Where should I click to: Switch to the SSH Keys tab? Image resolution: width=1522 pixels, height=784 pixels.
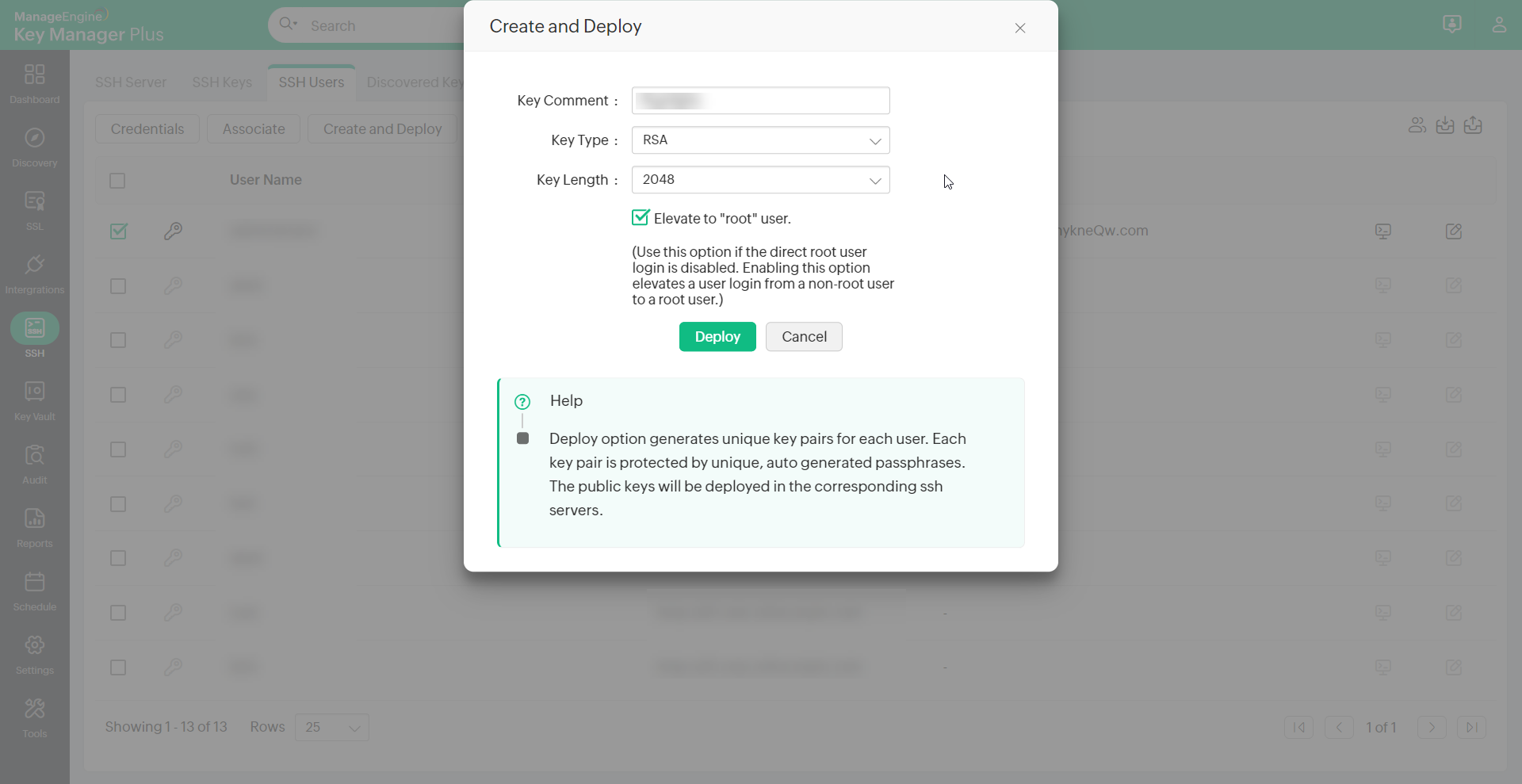[222, 82]
